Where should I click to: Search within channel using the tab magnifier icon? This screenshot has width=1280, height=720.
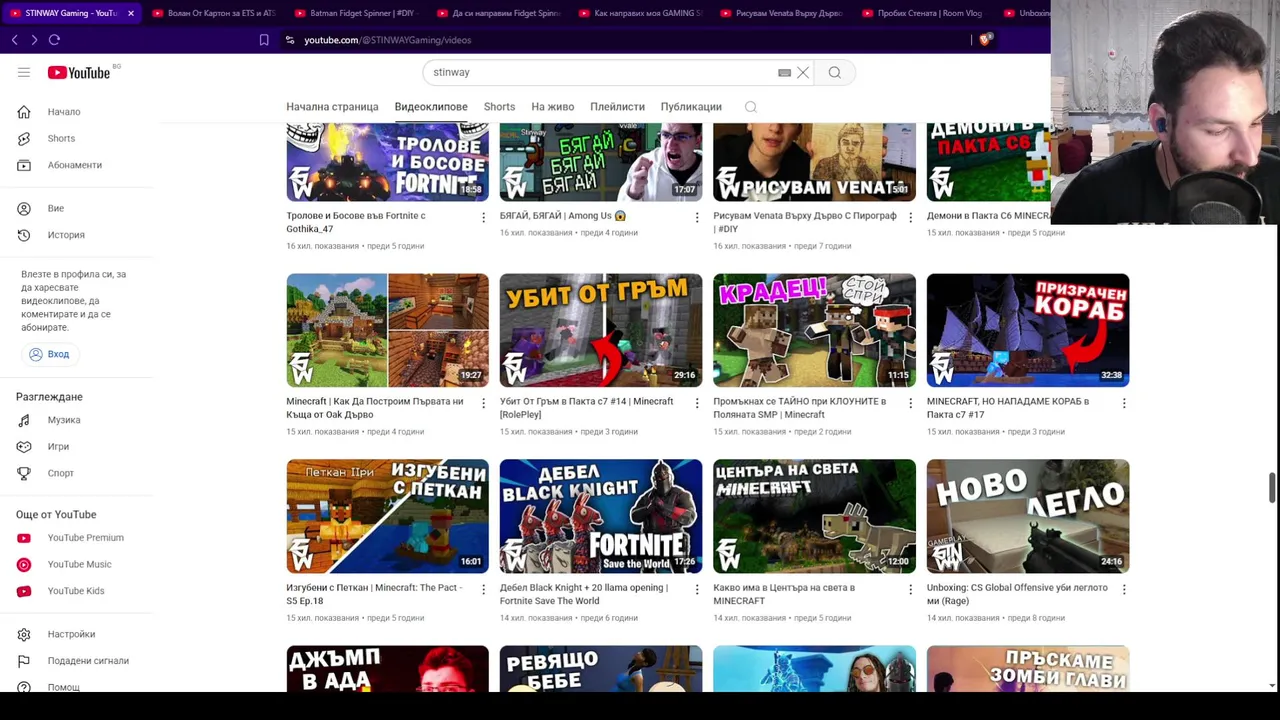pos(750,107)
